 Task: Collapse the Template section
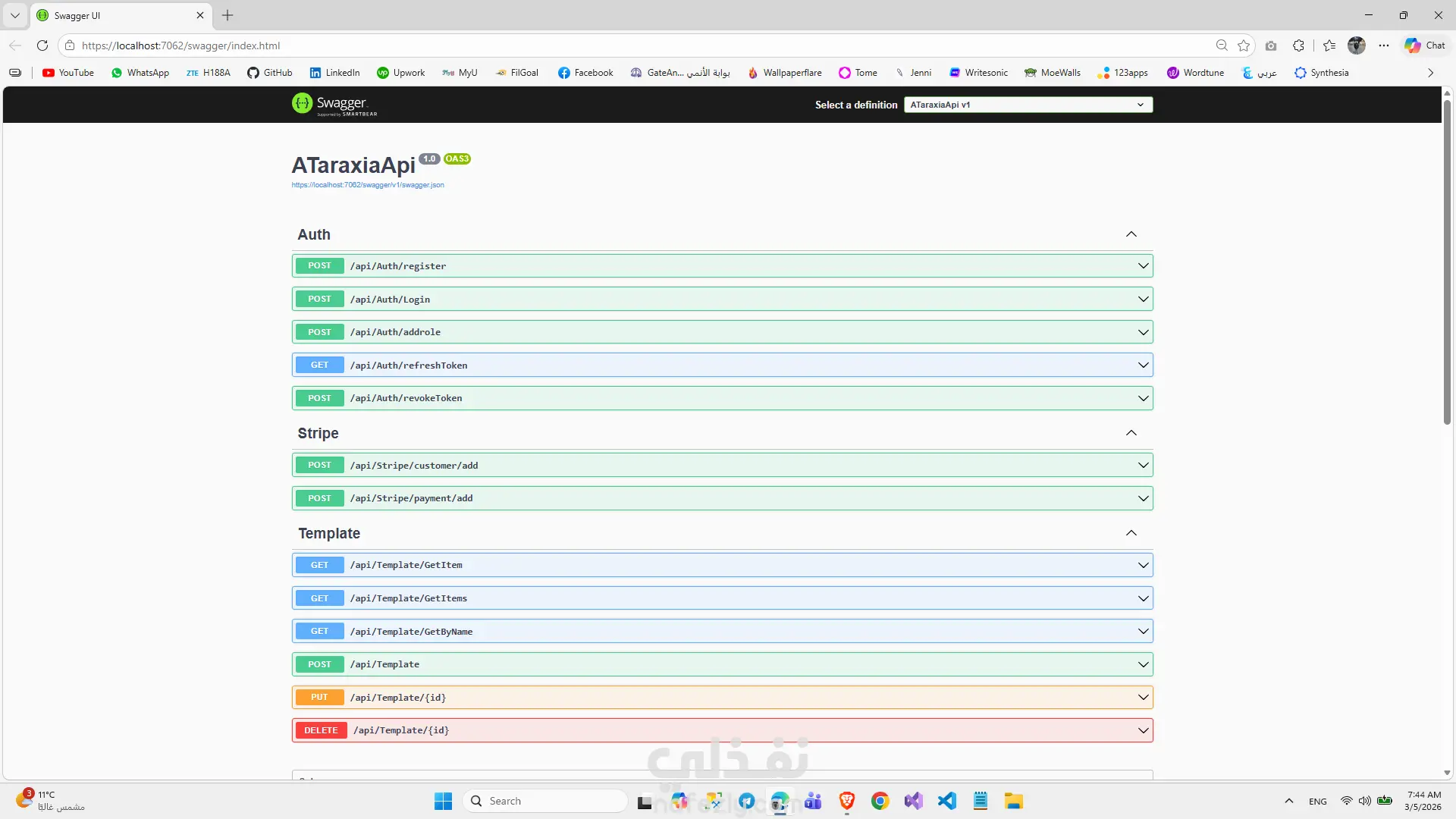1131,533
